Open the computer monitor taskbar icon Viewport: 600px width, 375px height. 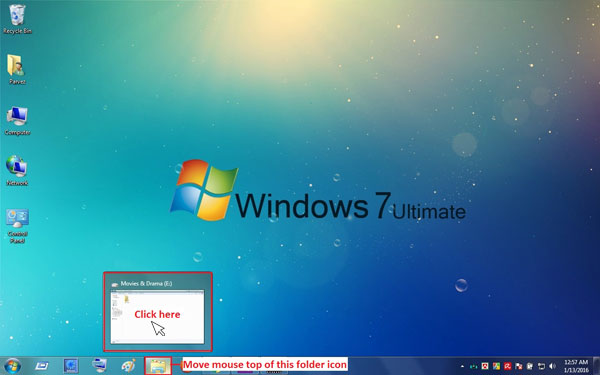pyautogui.click(x=99, y=365)
